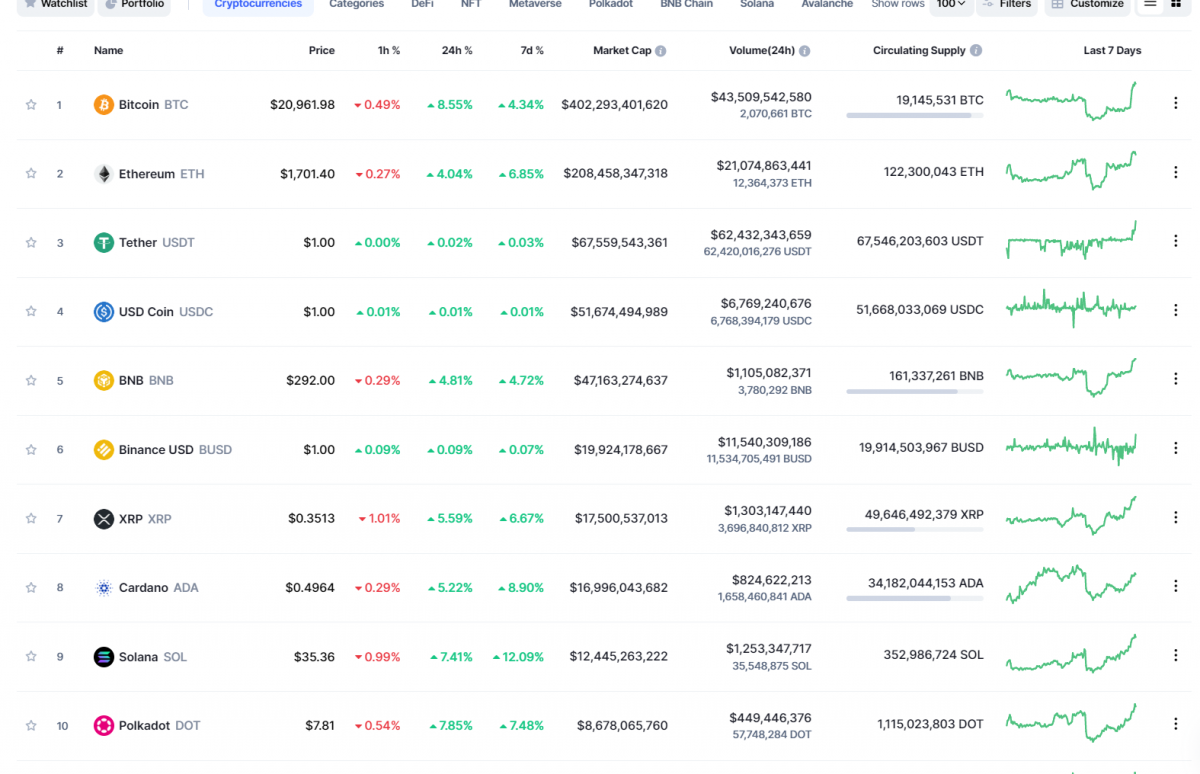
Task: Star Ethereum to add to watchlist
Action: pyautogui.click(x=31, y=173)
